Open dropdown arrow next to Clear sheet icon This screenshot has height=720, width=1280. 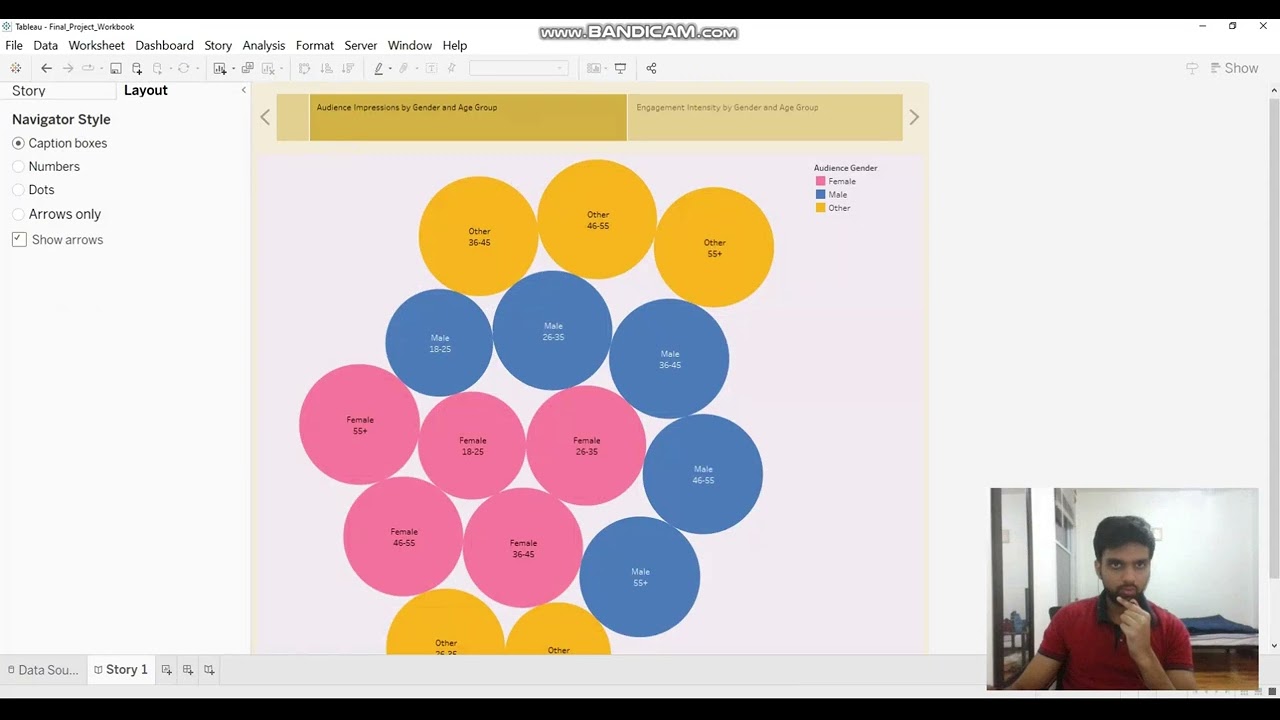(281, 68)
